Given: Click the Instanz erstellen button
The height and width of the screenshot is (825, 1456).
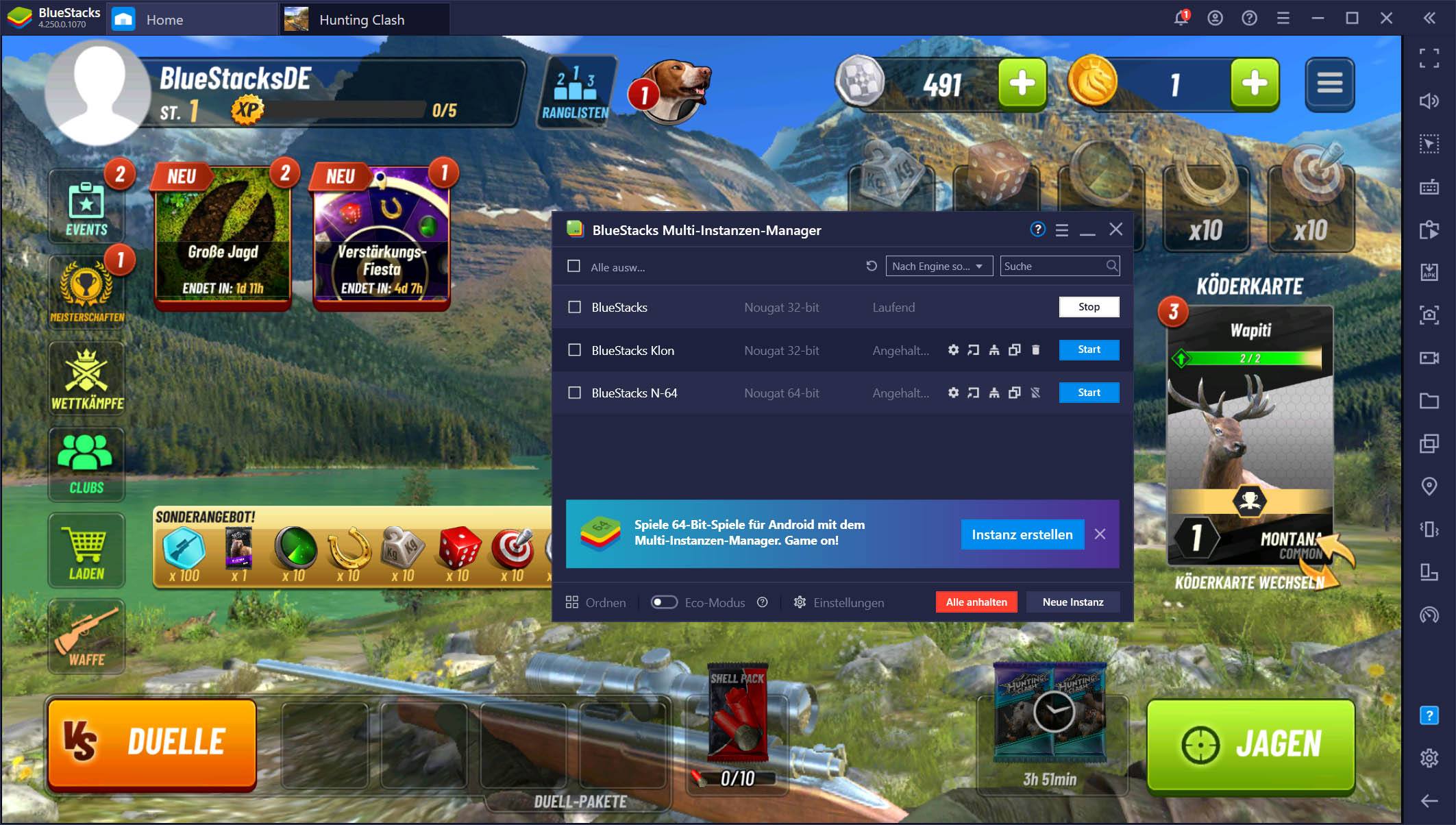Looking at the screenshot, I should coord(1021,533).
